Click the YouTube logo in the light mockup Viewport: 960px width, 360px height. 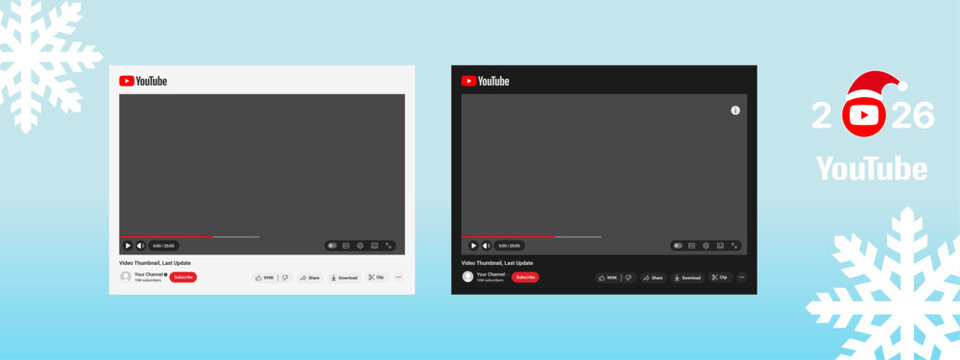pyautogui.click(x=143, y=81)
